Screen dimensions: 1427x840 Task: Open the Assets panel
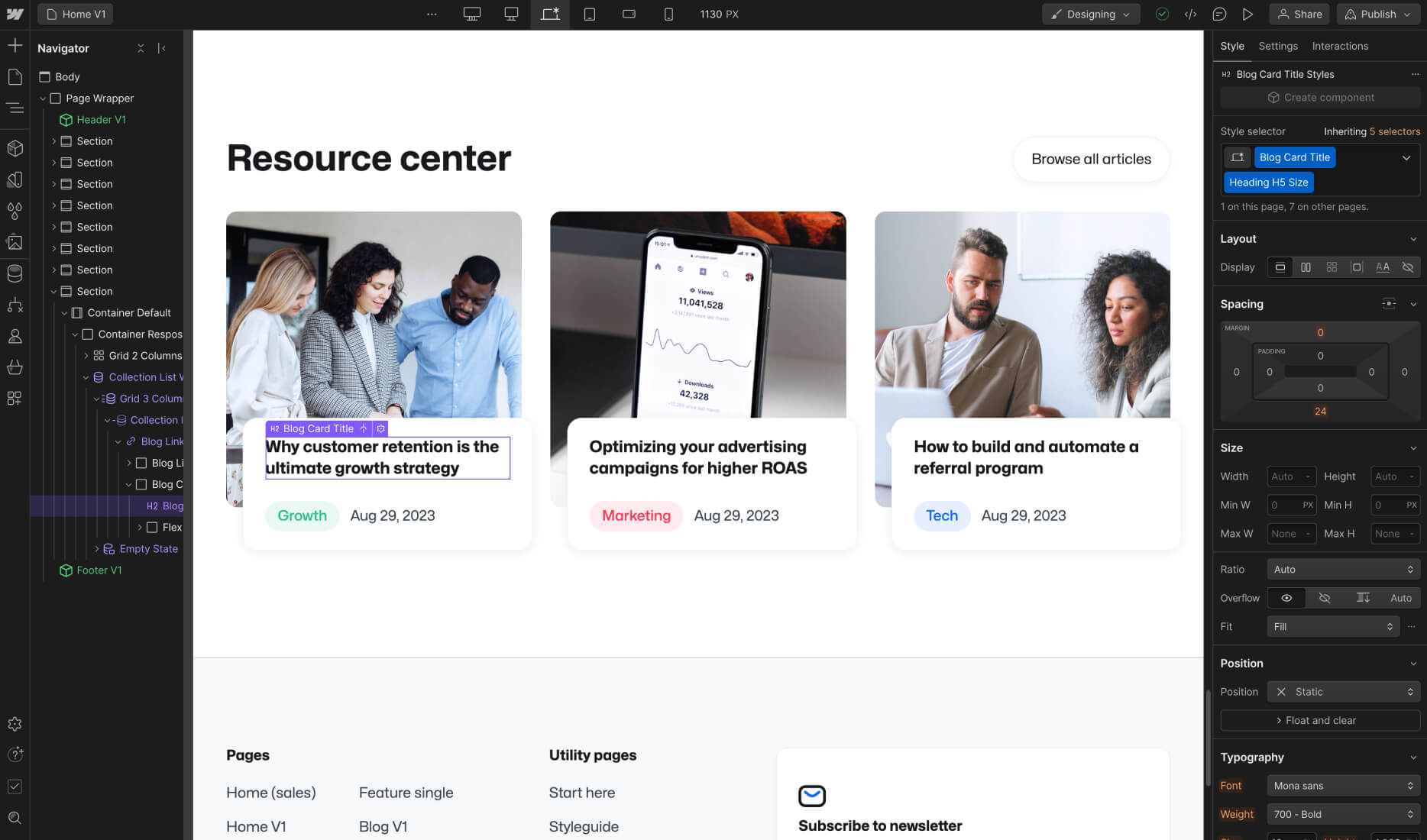coord(15,242)
